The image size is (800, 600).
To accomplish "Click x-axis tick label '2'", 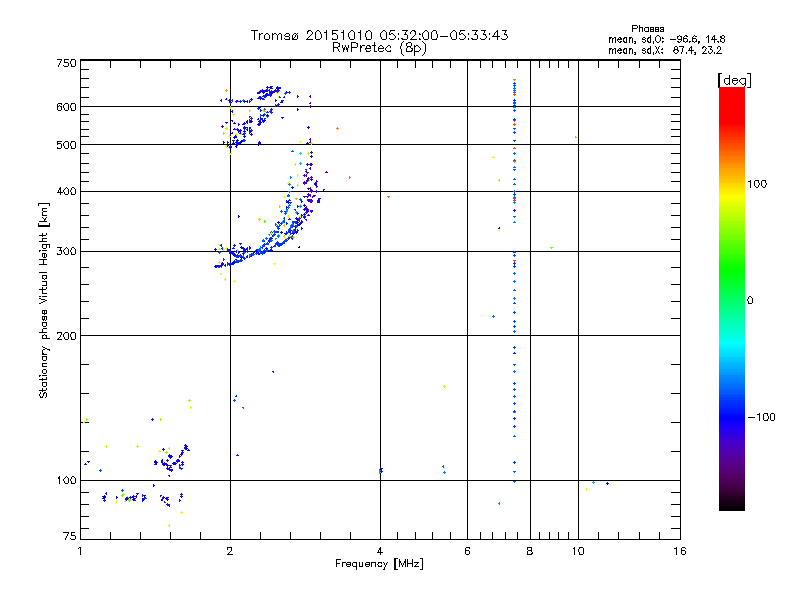I will tap(230, 551).
